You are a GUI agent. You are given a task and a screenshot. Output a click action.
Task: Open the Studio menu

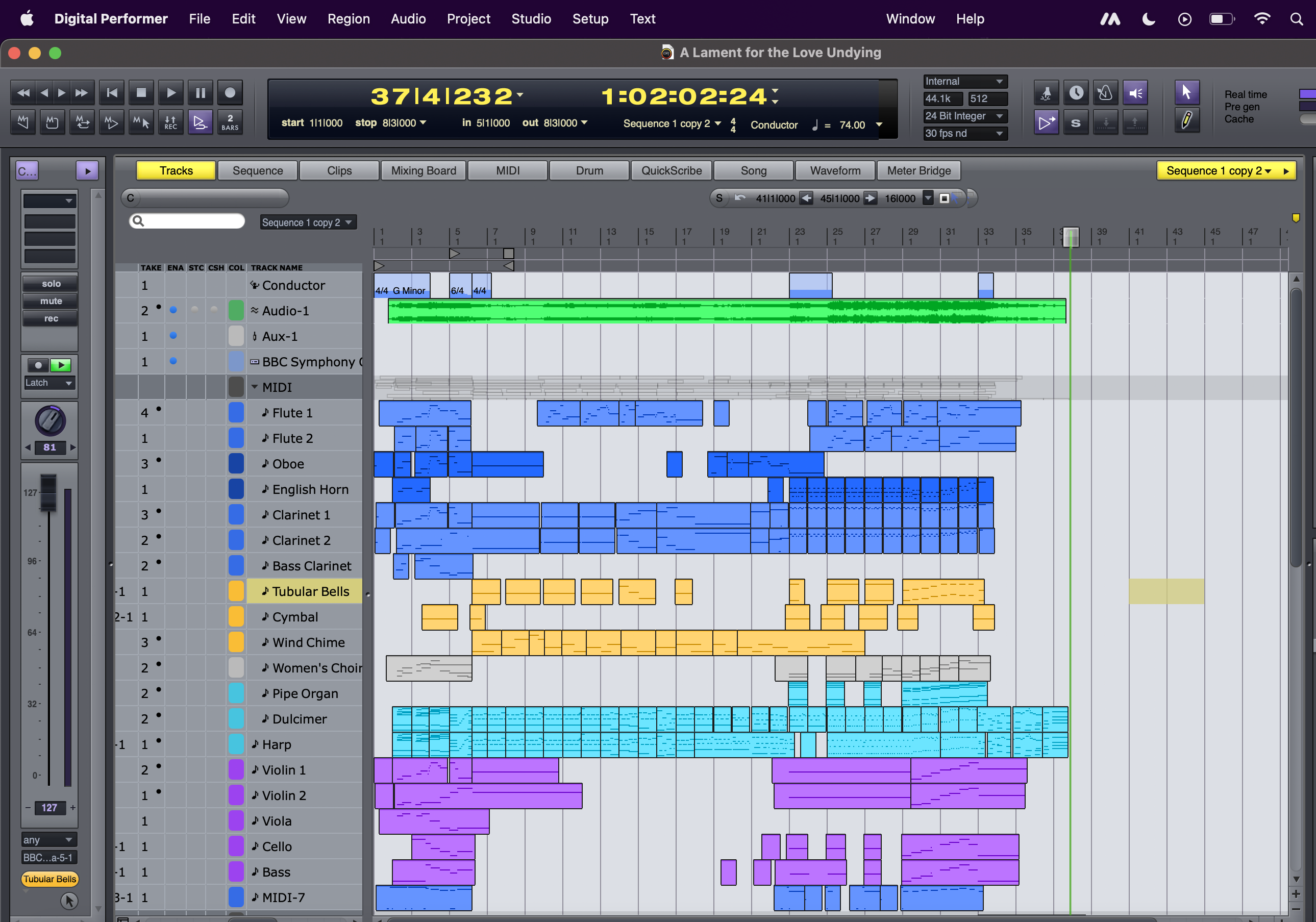point(531,19)
